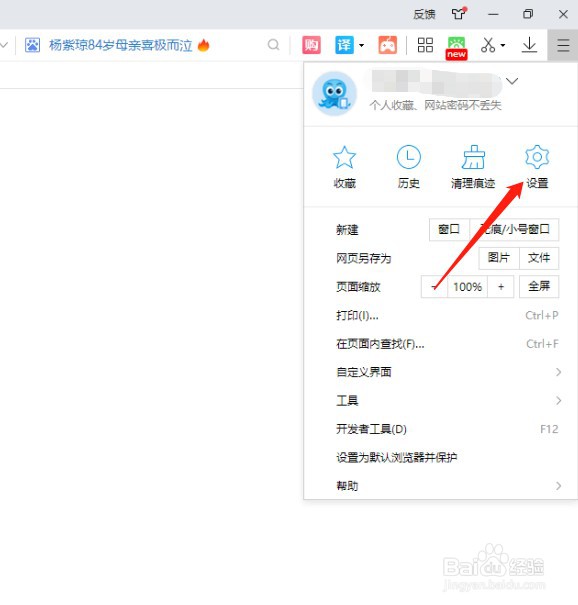
Task: Open the apps grid toolbar icon
Action: [425, 45]
